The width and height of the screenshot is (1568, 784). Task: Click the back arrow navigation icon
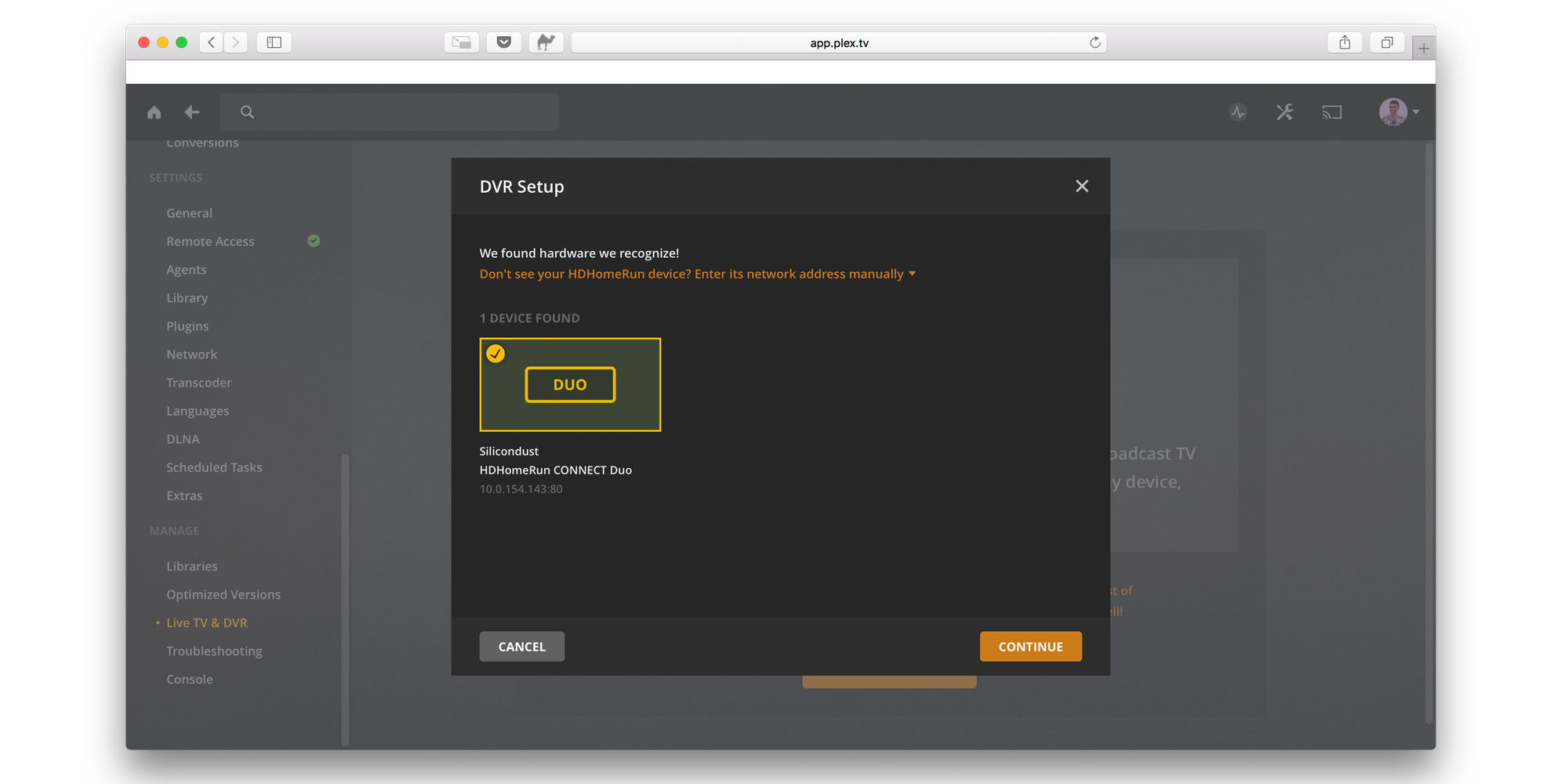click(191, 112)
